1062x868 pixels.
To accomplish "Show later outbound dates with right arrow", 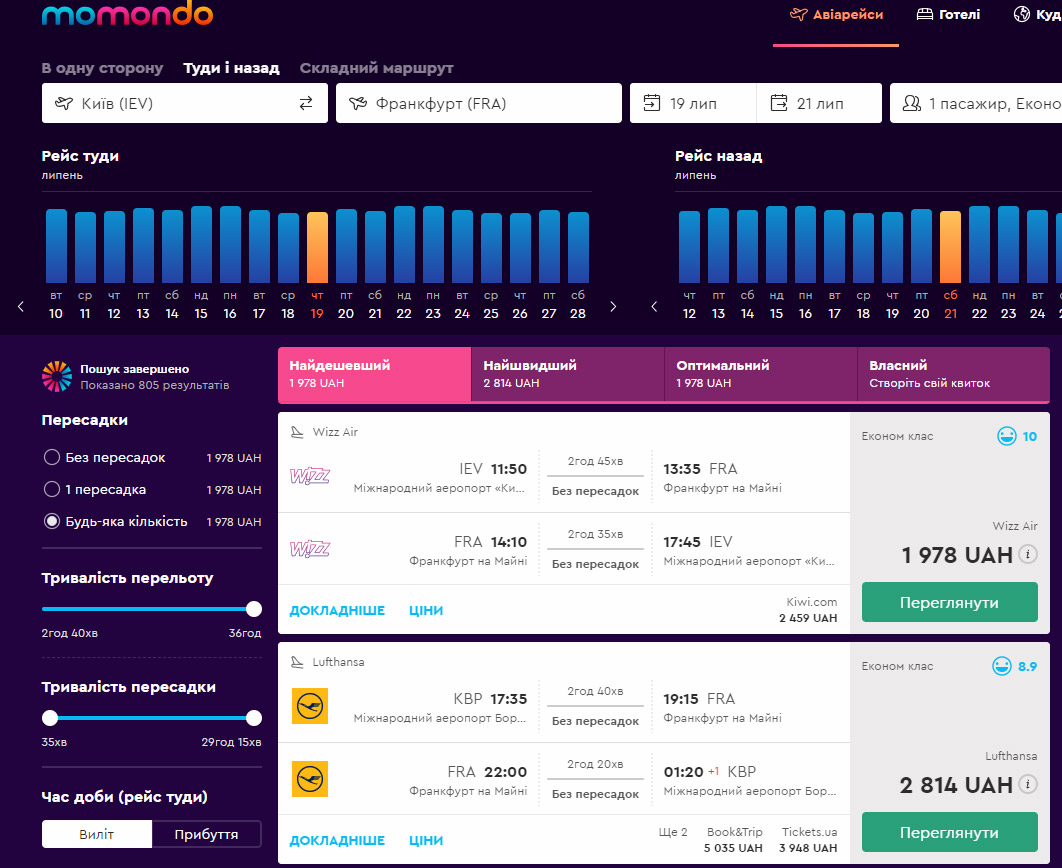I will [x=613, y=307].
